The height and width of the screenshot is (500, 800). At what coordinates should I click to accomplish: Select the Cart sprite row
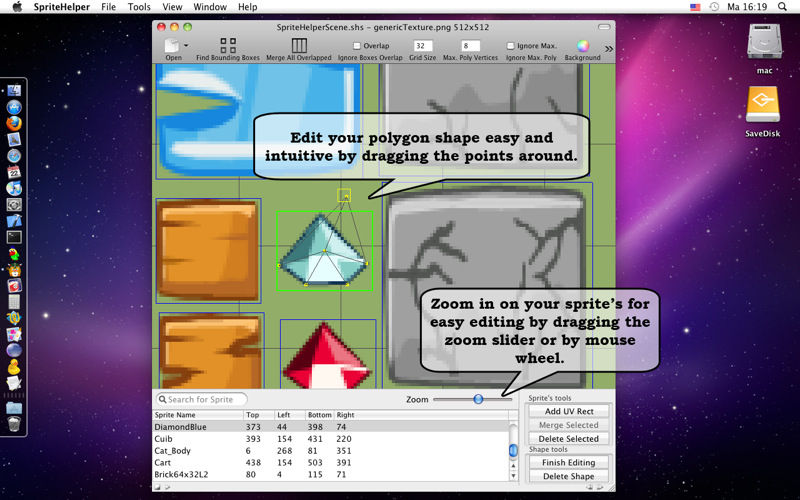(331, 462)
